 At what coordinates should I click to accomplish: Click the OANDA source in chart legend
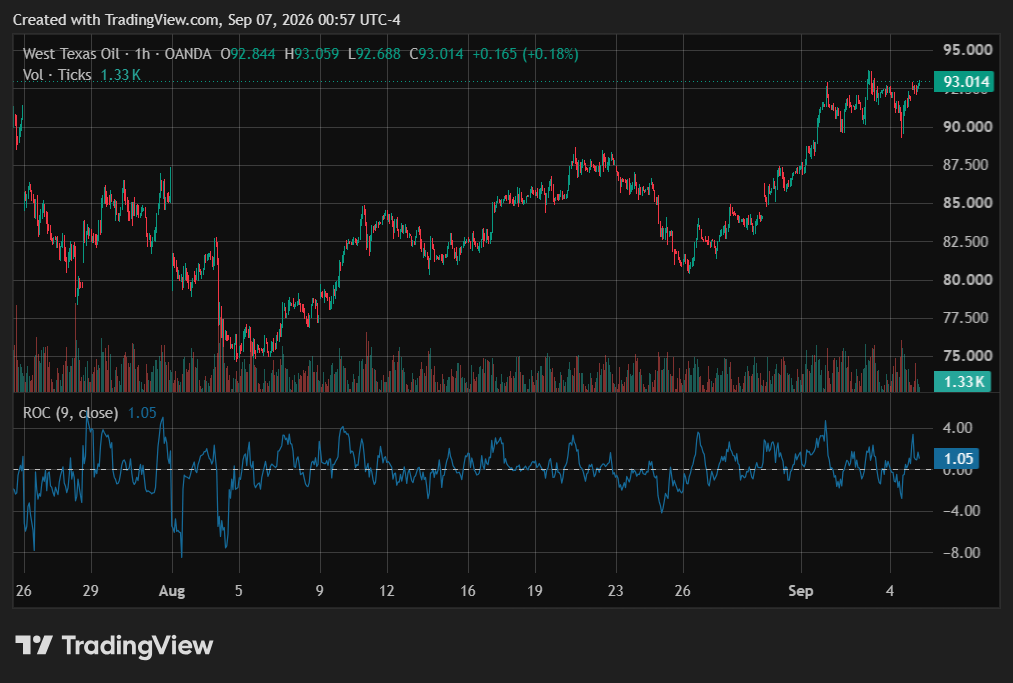(x=188, y=54)
